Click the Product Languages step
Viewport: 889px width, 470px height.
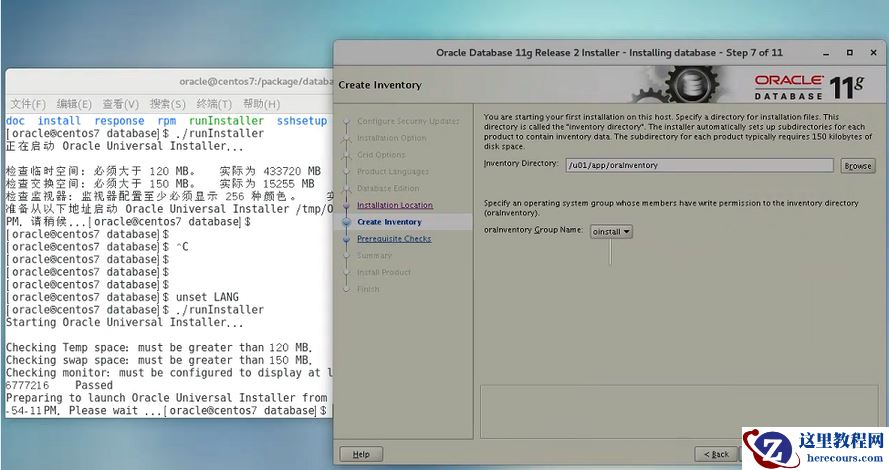[393, 171]
